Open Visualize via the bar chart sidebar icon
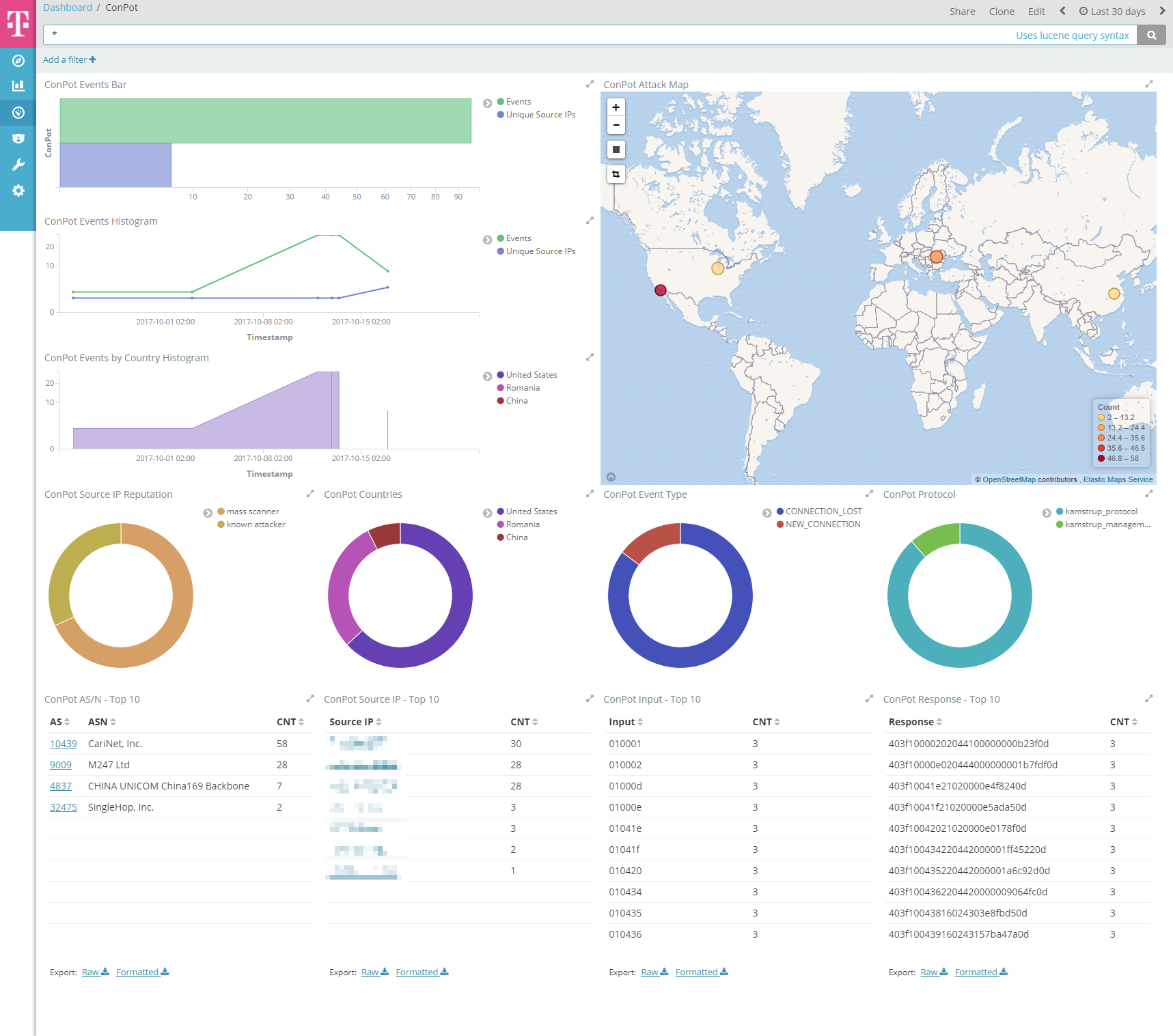1173x1036 pixels. [18, 86]
